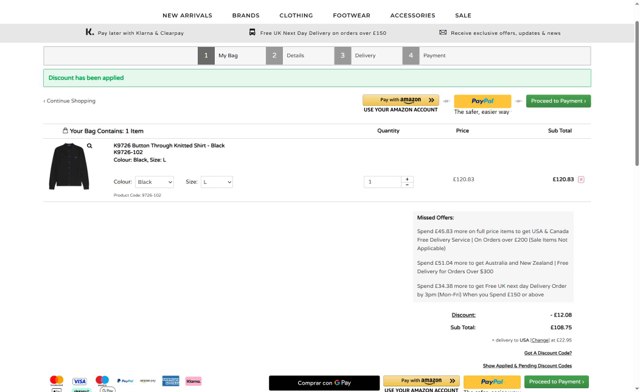Click 'Discount has been applied' message
640x392 pixels.
pos(86,78)
